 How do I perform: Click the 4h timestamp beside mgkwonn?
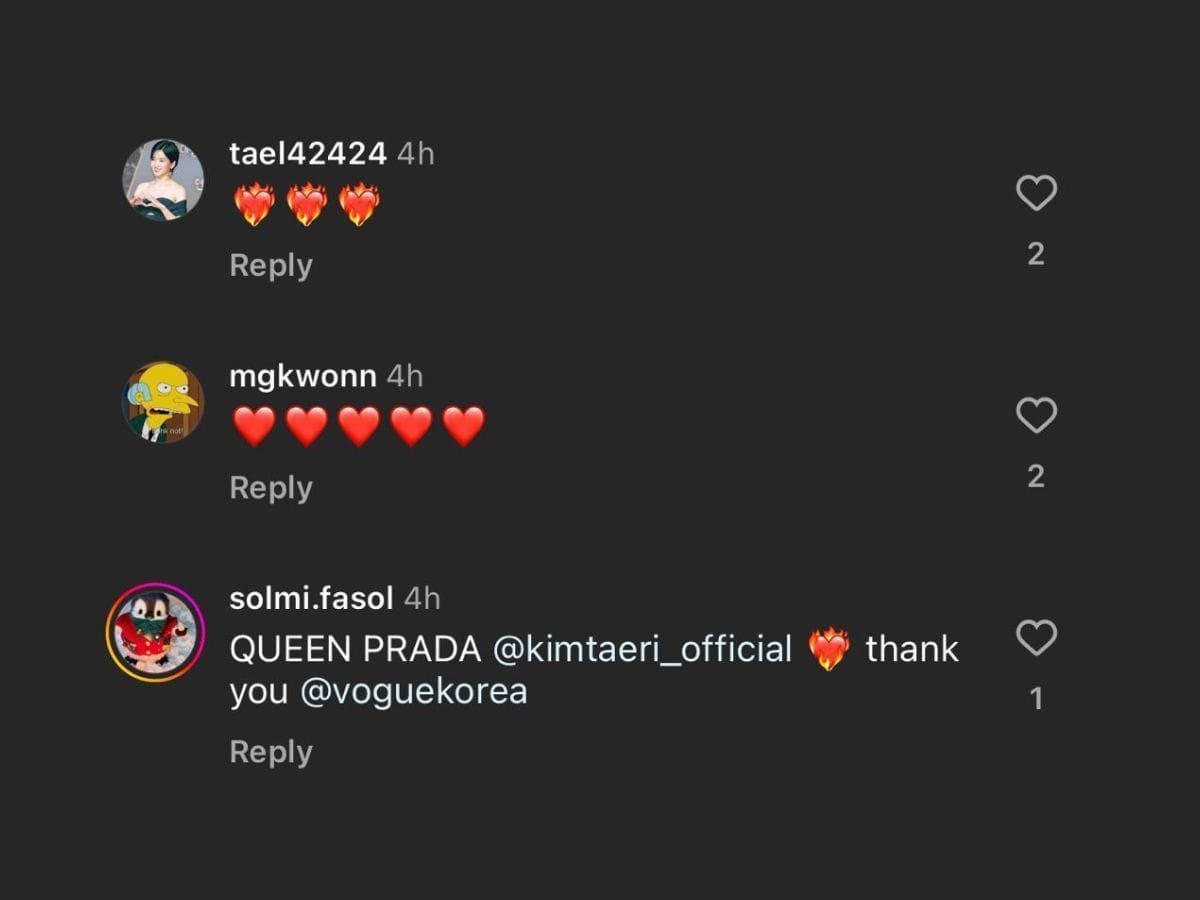pyautogui.click(x=405, y=376)
